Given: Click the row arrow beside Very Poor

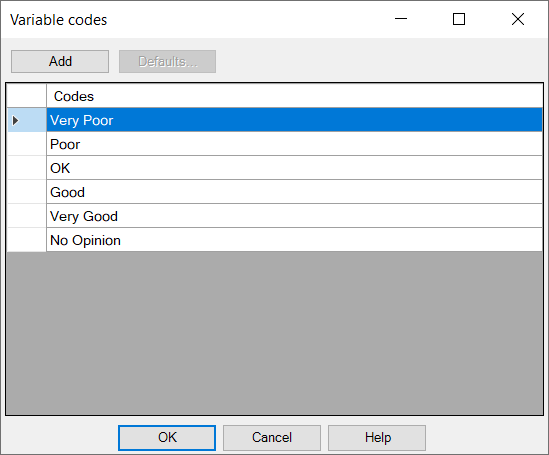Looking at the screenshot, I should 15,120.
